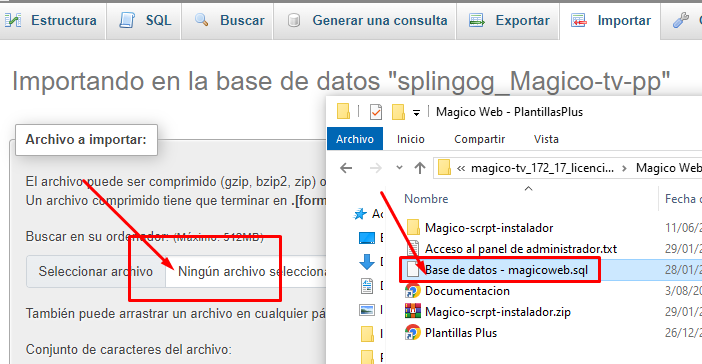Image resolution: width=702 pixels, height=364 pixels.
Task: Select Magico-scrpt-instalador.zip archive
Action: coord(497,312)
